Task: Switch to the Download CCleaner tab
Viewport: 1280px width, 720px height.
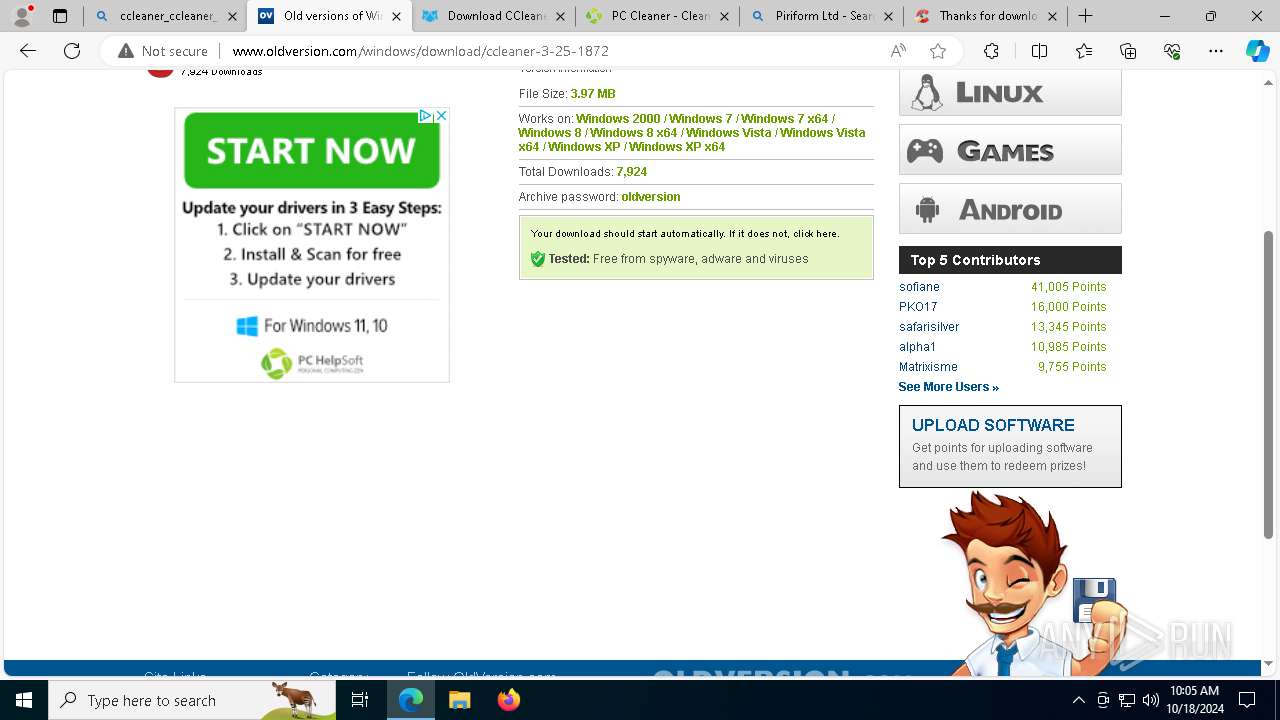Action: point(493,16)
